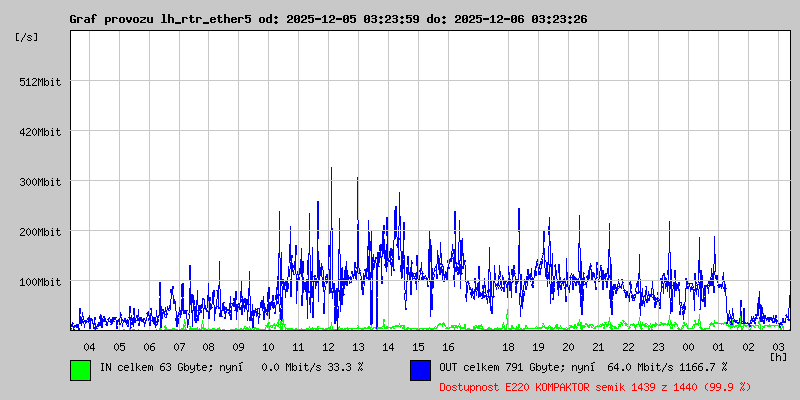Select the 18 hour marker on time axis
Viewport: 800px width, 400px height.
click(508, 346)
